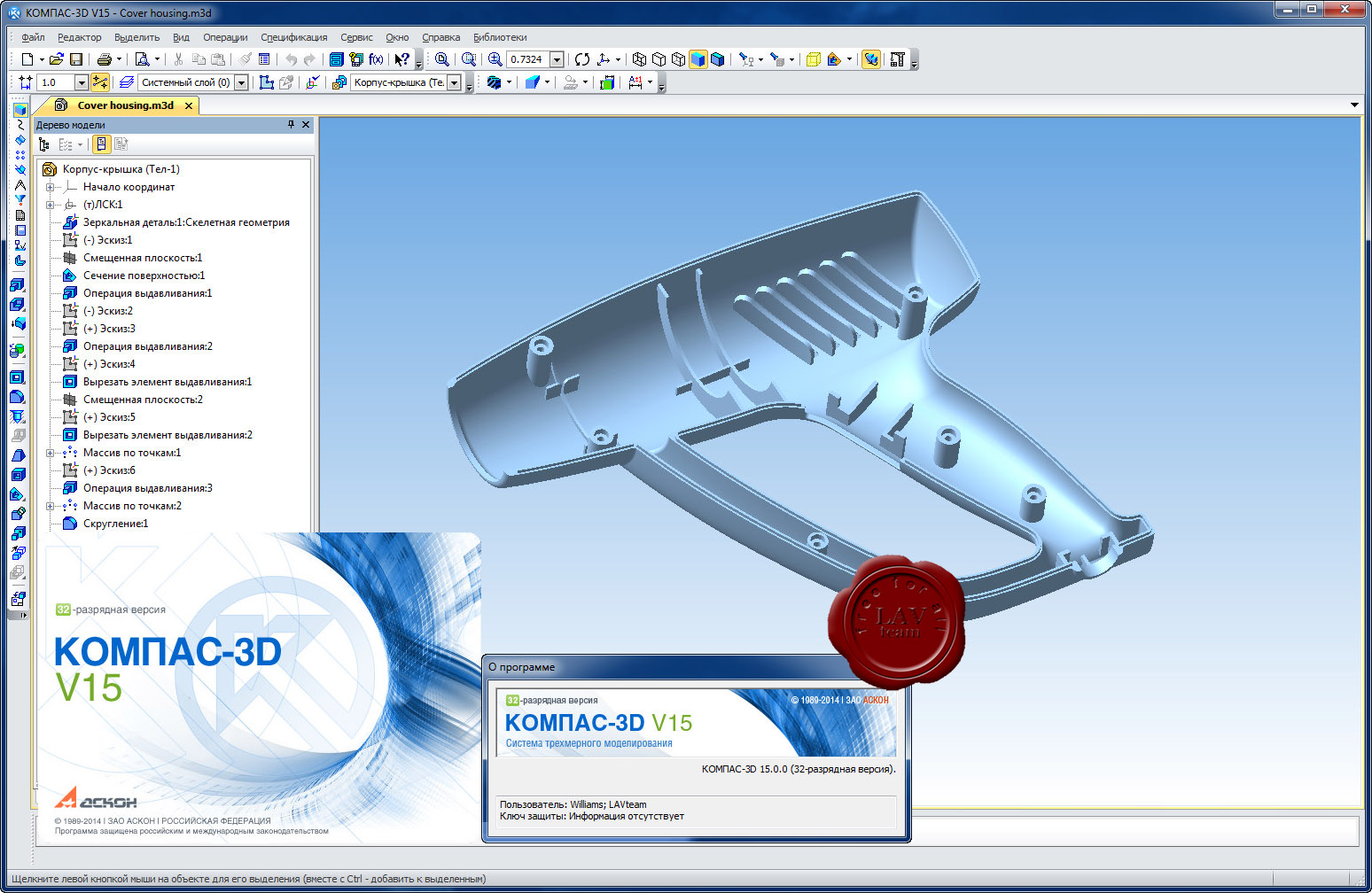Click the Arrays dots icon in the side panel
The width and height of the screenshot is (1372, 893).
19,155
